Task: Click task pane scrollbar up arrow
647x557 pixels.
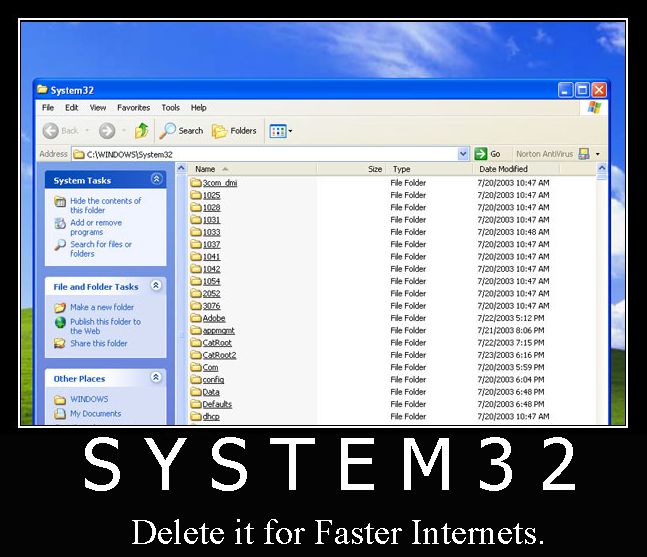Action: pyautogui.click(x=181, y=168)
